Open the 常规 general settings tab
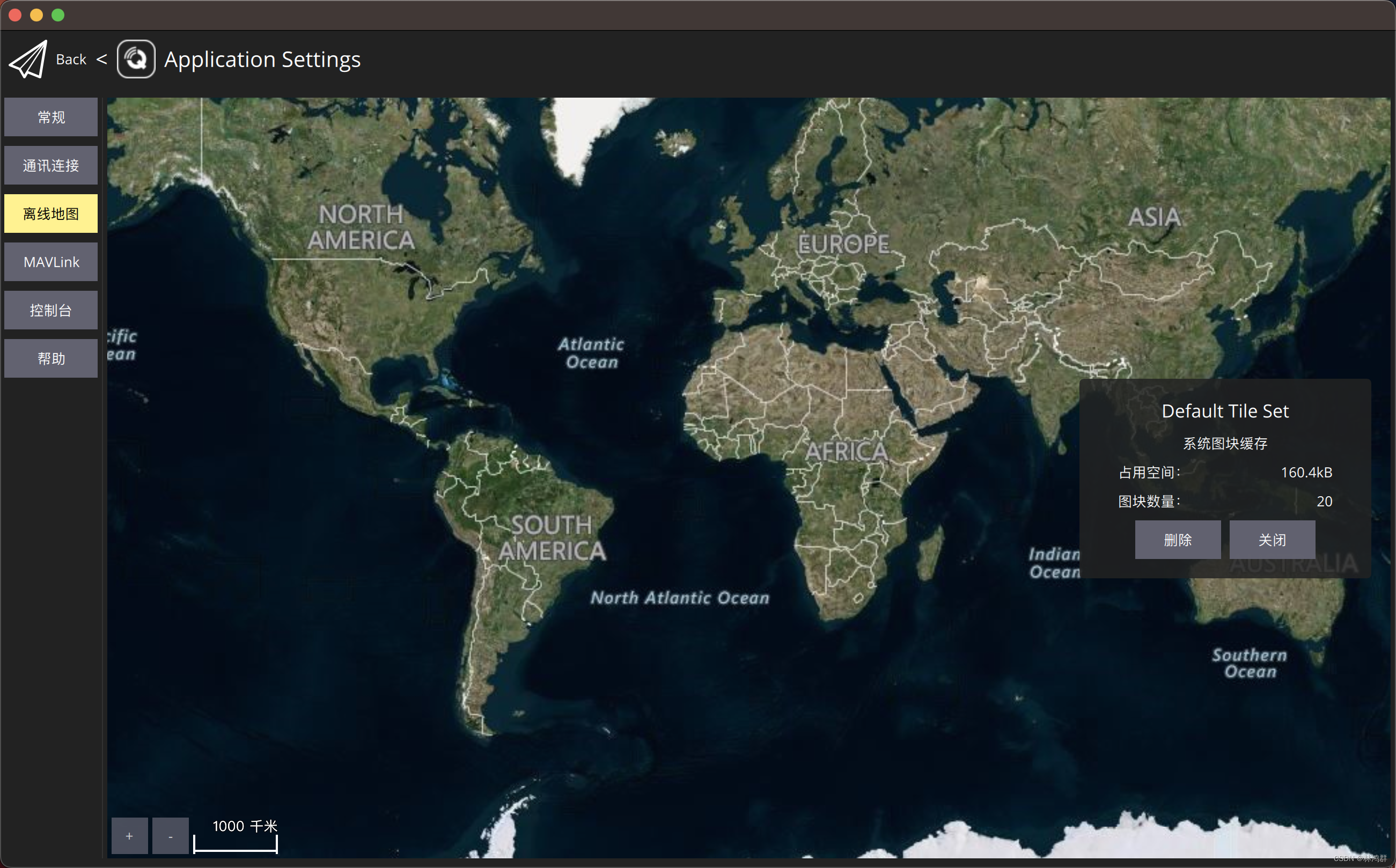 (x=51, y=117)
